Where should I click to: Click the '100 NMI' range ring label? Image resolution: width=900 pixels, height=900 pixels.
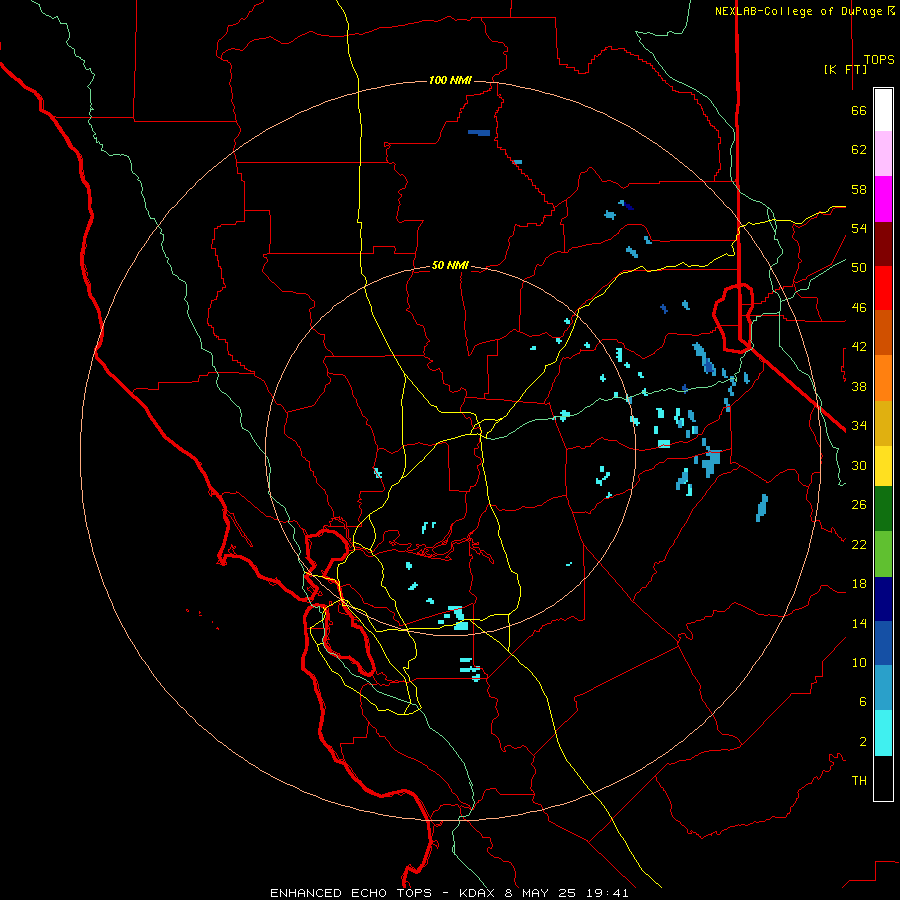(x=450, y=80)
